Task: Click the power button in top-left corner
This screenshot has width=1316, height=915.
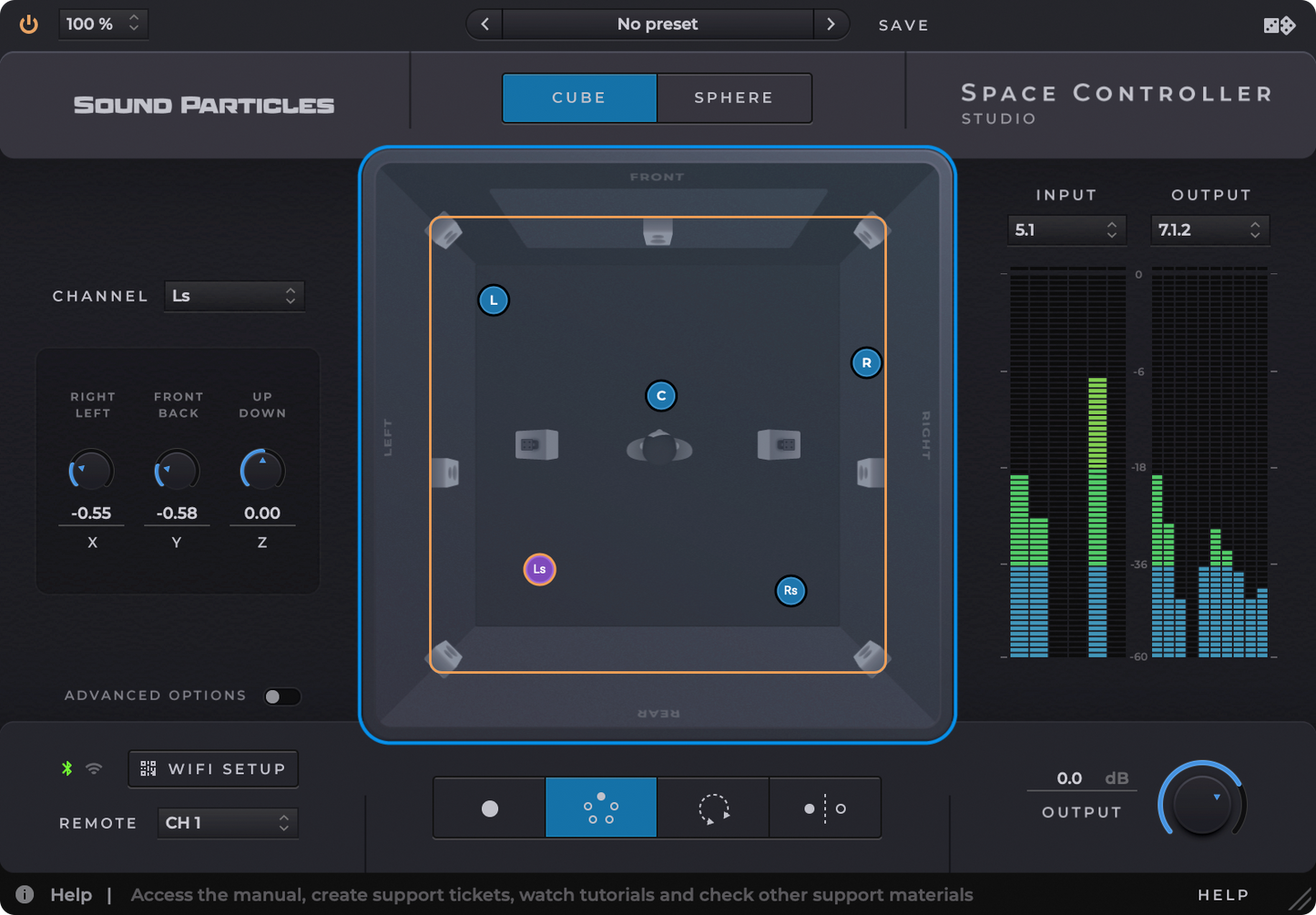Action: point(28,24)
